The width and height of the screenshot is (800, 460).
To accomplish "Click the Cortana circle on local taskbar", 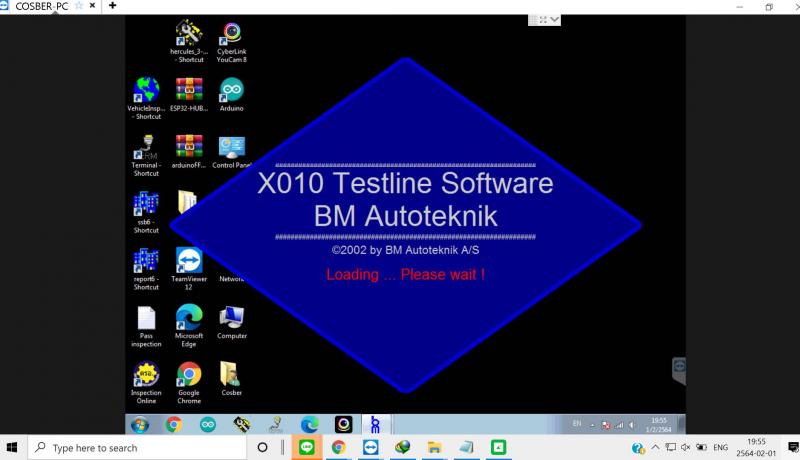I will coord(262,448).
